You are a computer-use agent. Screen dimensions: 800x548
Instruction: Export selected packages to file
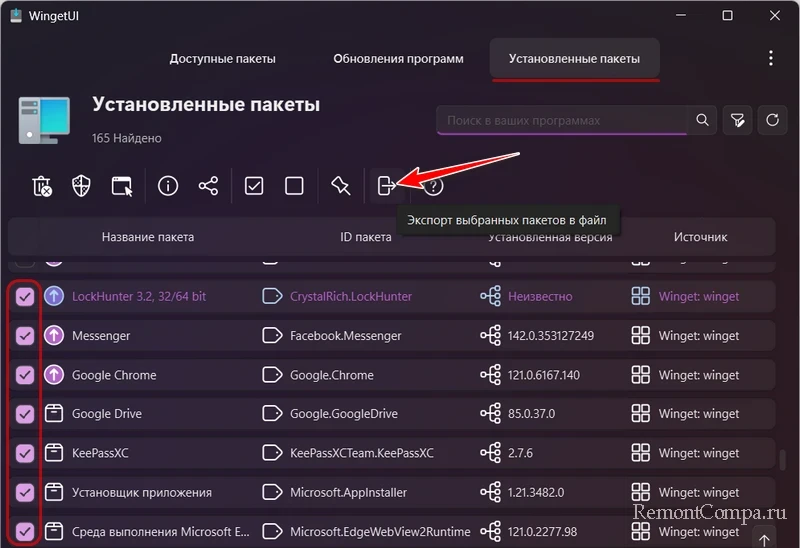(x=386, y=186)
